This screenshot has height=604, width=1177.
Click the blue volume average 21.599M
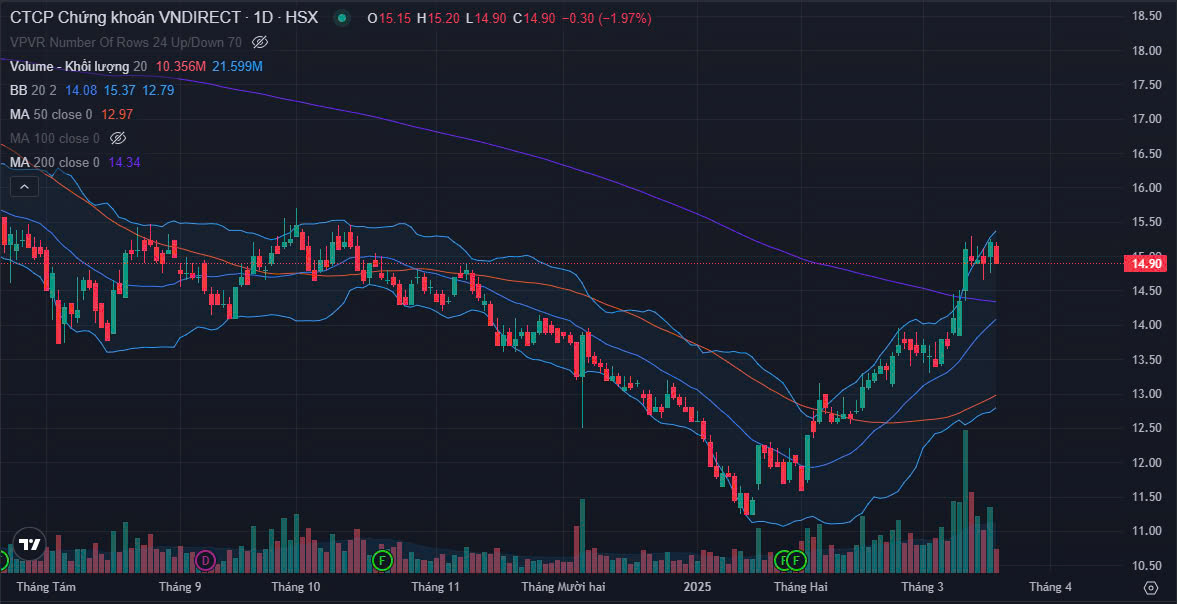(237, 66)
